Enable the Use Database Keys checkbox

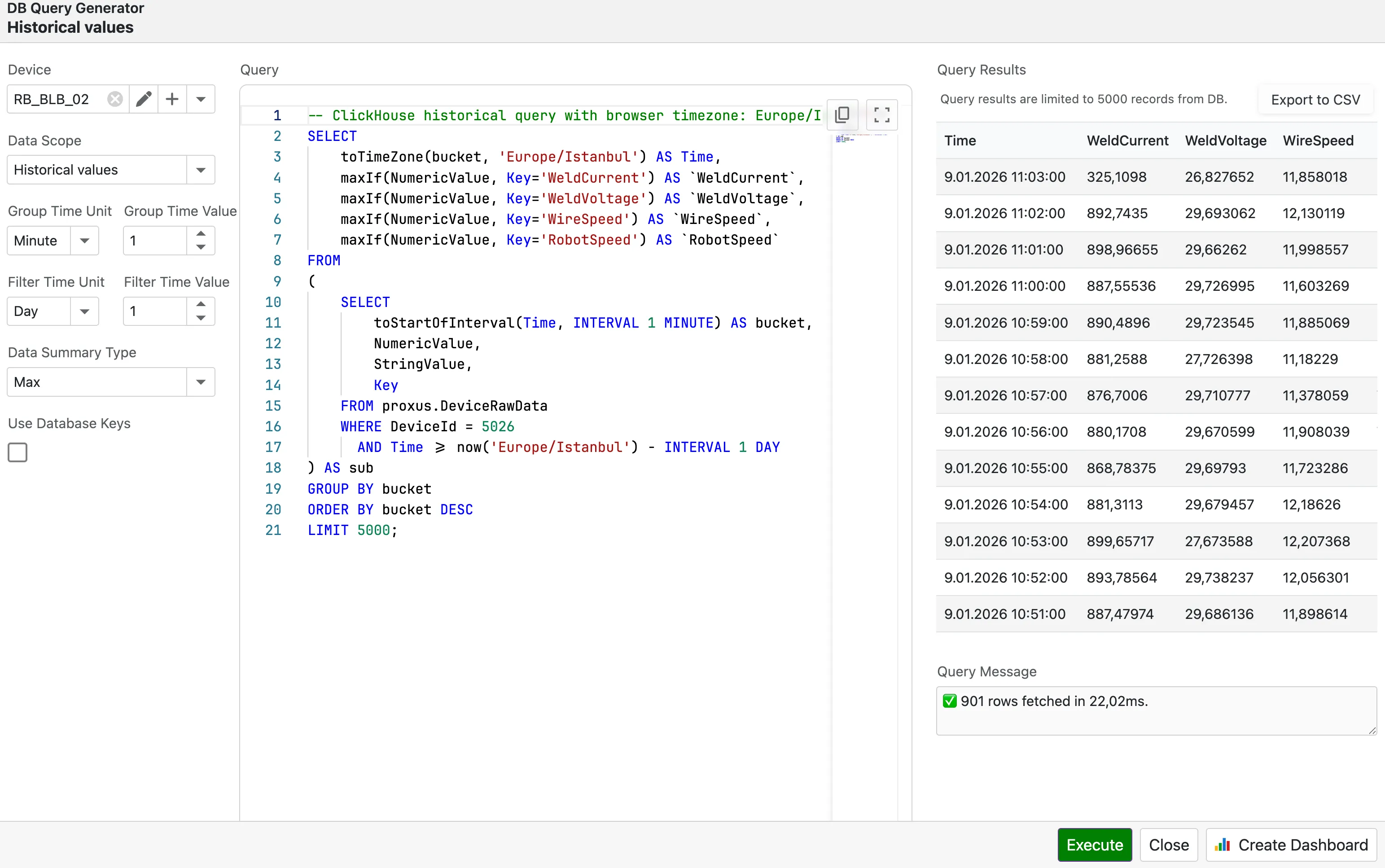(17, 452)
